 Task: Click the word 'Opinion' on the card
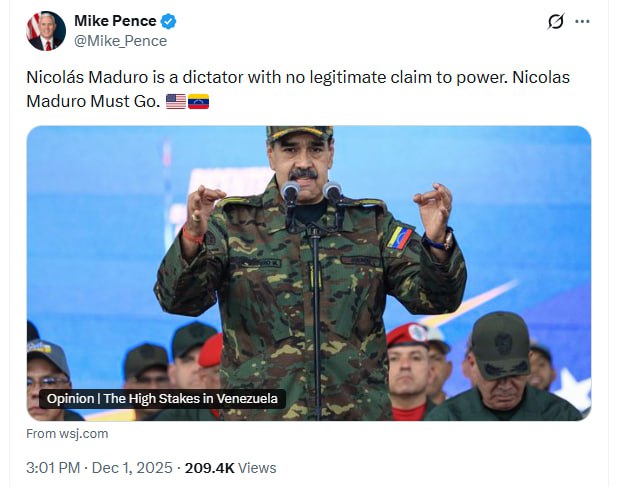(71, 399)
